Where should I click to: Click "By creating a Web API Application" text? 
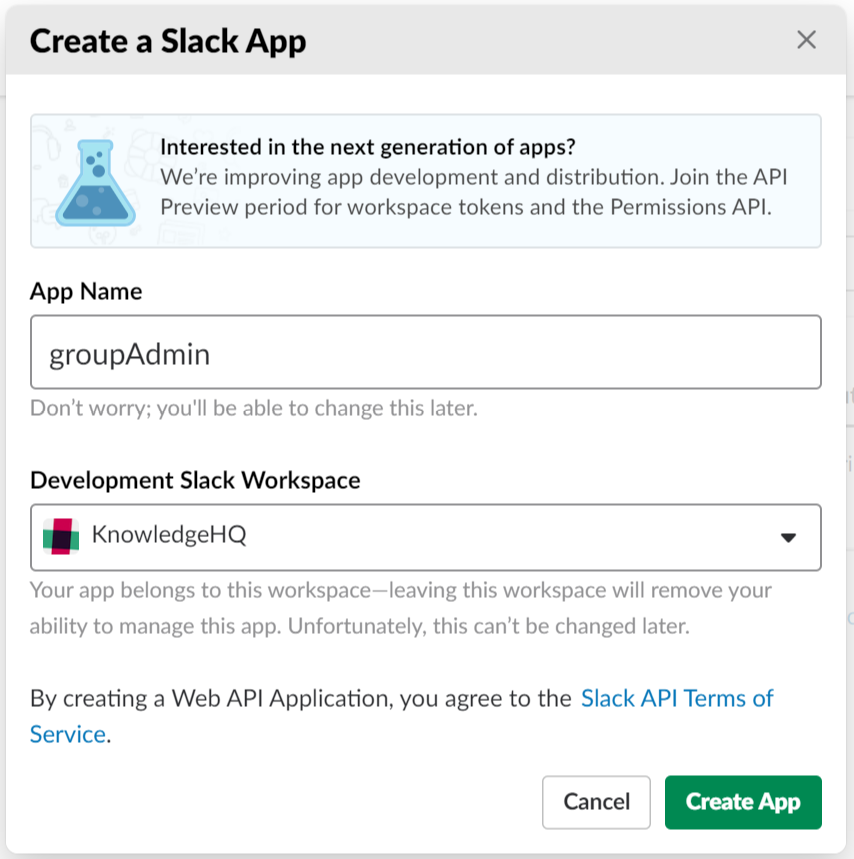coord(300,698)
